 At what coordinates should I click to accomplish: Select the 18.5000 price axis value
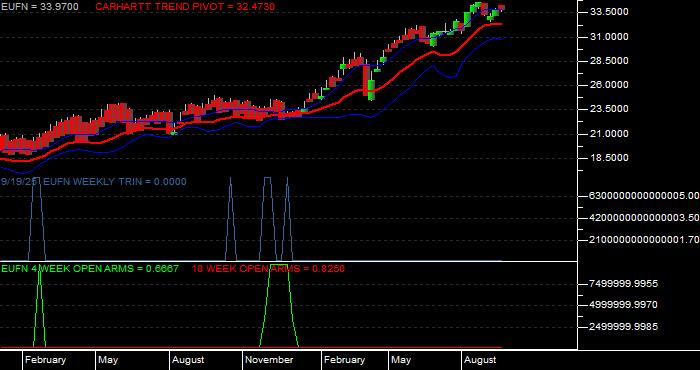[x=608, y=158]
